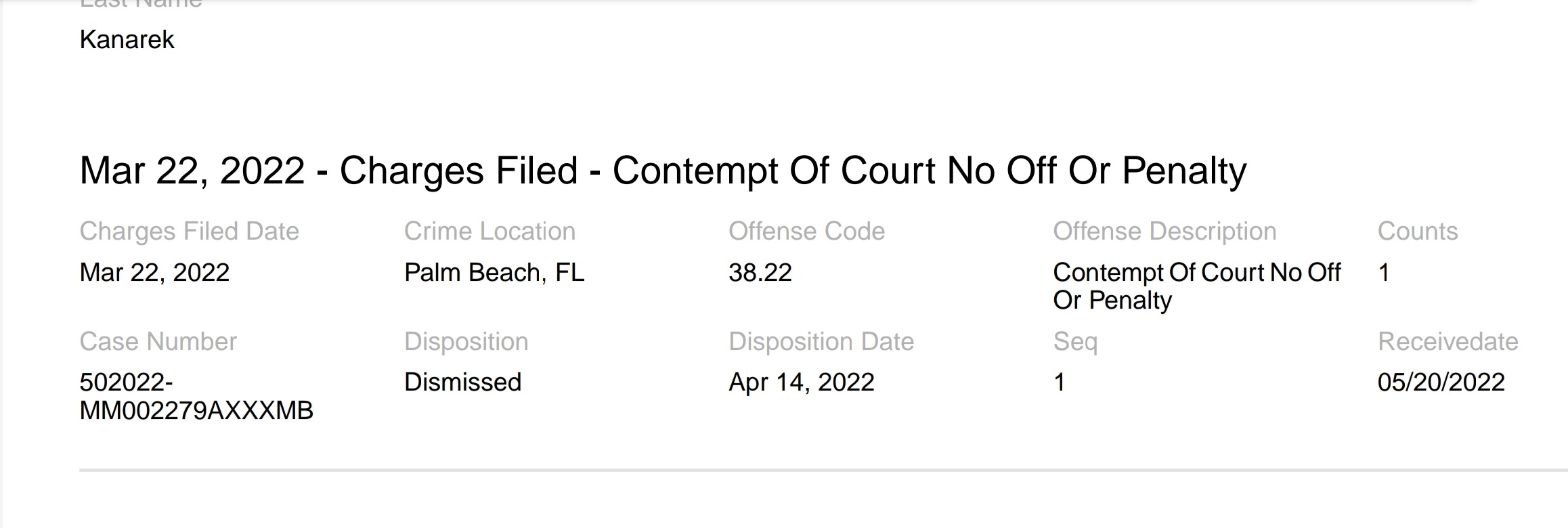Click the Crime Location label
1568x528 pixels.
[x=489, y=232]
